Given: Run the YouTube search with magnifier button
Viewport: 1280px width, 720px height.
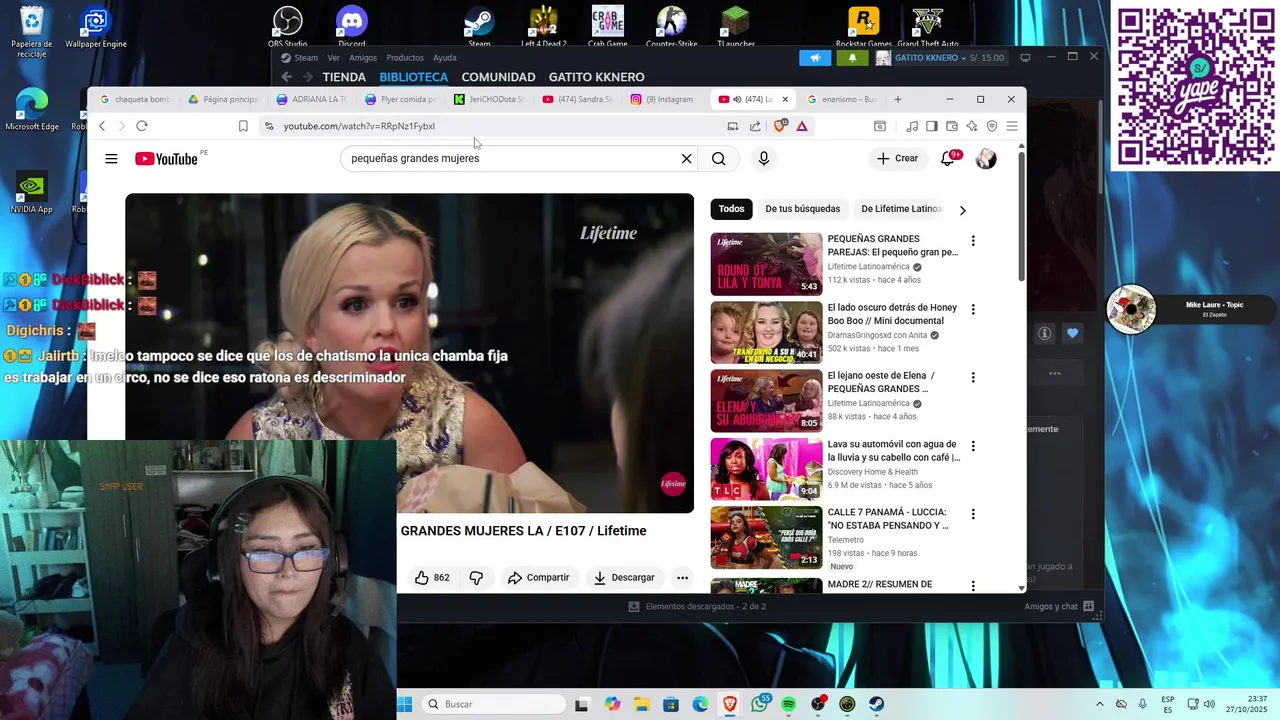Looking at the screenshot, I should pyautogui.click(x=718, y=159).
